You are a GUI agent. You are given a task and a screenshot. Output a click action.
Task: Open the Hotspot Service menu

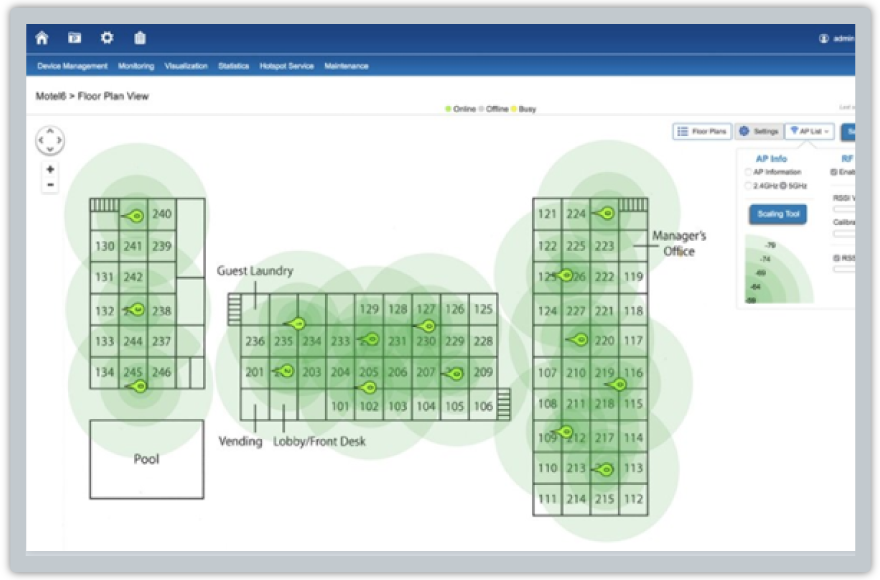(x=286, y=66)
